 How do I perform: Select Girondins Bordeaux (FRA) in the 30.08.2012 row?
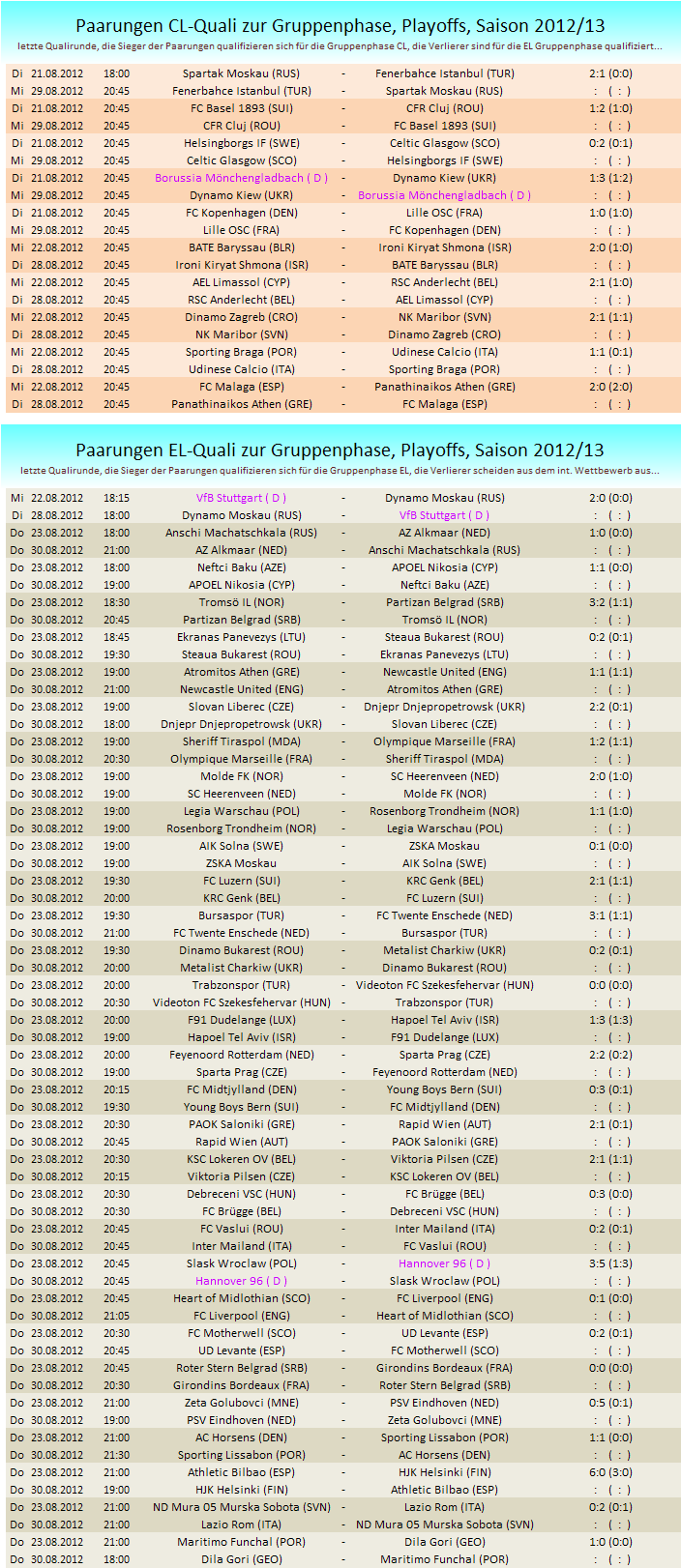(241, 1385)
